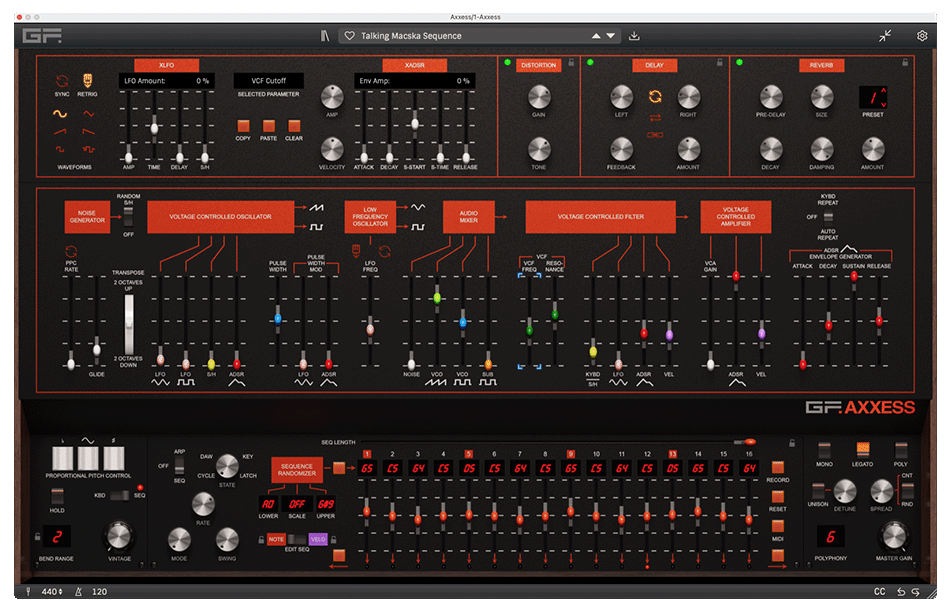Screen dimensions: 950x613
Task: Click the Distortion section header
Action: (538, 65)
